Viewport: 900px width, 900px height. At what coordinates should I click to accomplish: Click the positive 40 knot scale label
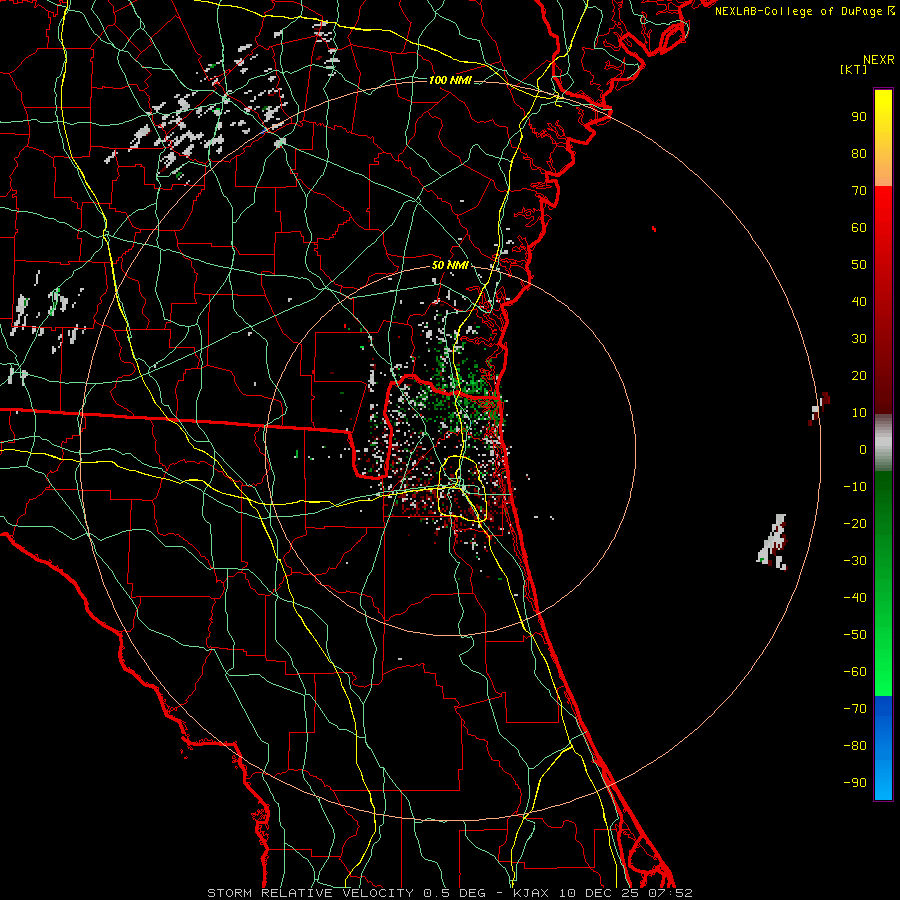pos(859,301)
